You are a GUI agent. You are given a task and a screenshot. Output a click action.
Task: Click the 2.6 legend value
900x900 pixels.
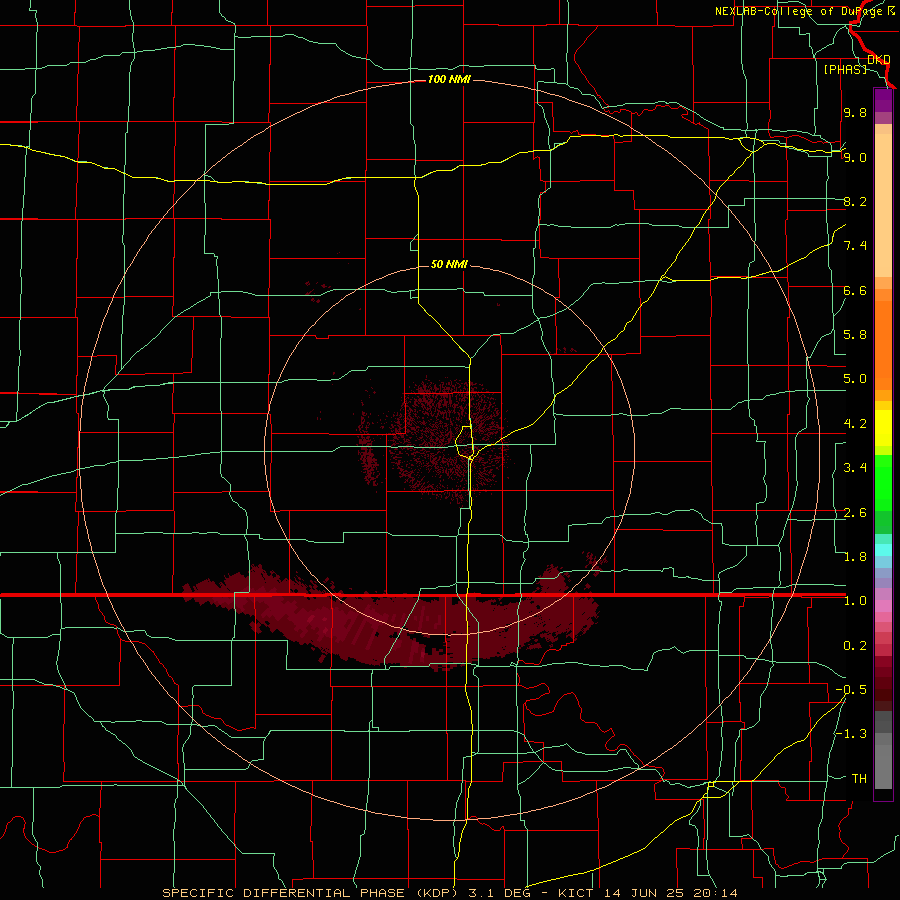(x=855, y=513)
